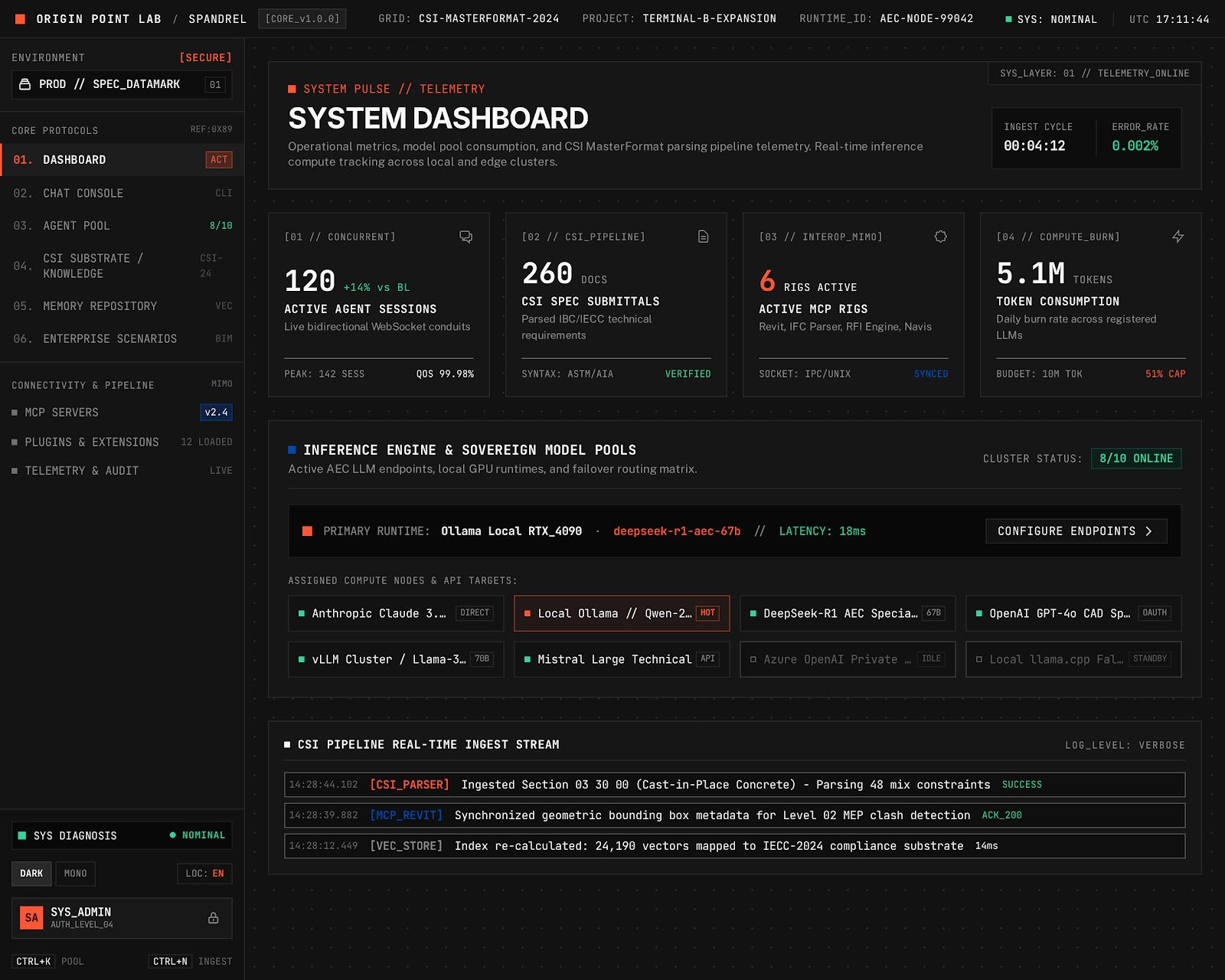Expand PLUGINS & EXTENSIONS entry
The image size is (1225, 980).
[122, 442]
